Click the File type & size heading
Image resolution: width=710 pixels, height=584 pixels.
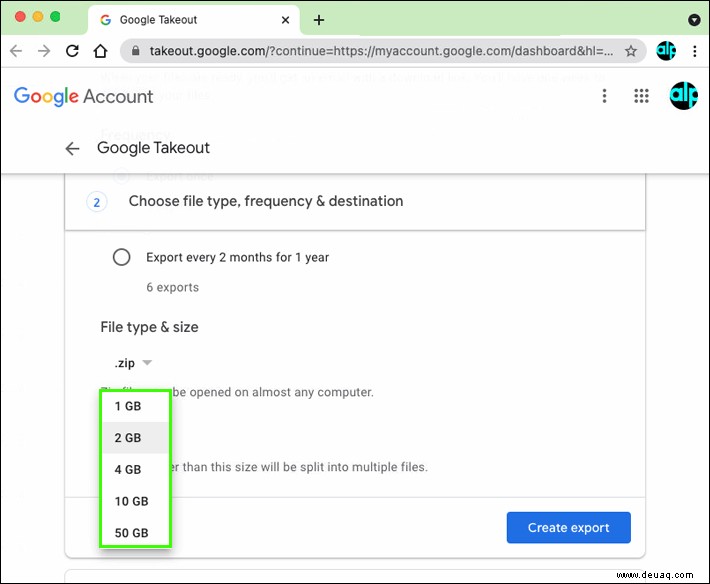[149, 327]
